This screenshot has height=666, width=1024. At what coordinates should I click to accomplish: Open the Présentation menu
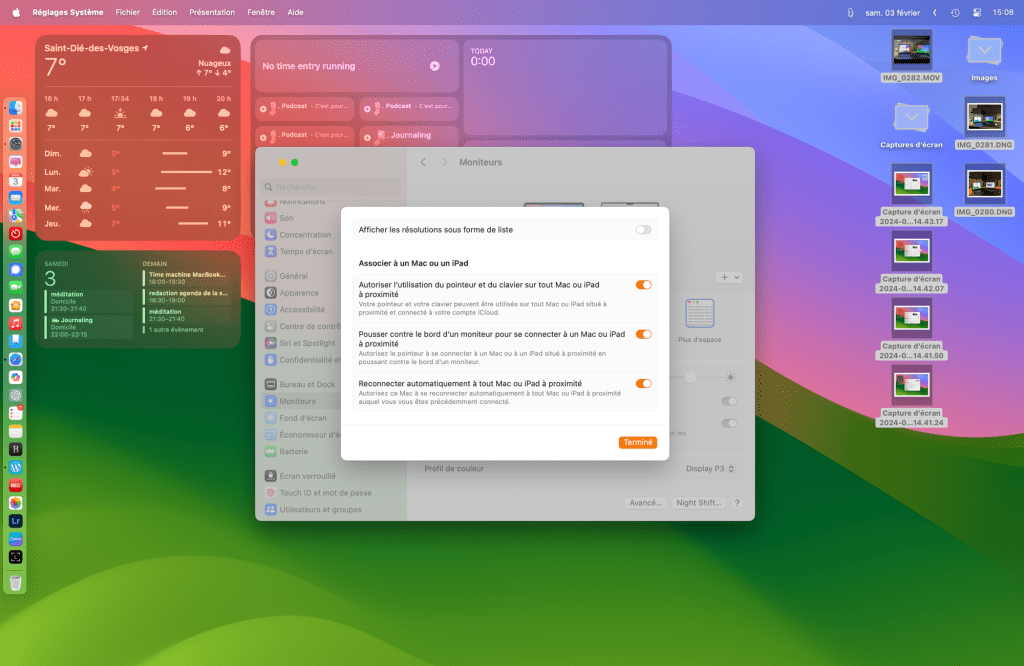[x=212, y=12]
